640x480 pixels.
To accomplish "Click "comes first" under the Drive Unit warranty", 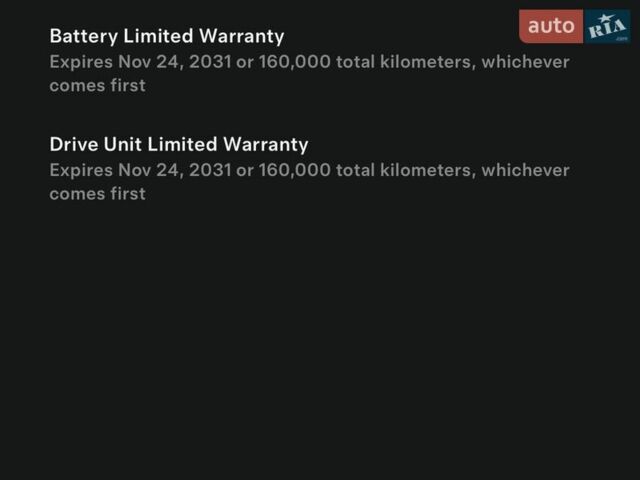I will [97, 193].
